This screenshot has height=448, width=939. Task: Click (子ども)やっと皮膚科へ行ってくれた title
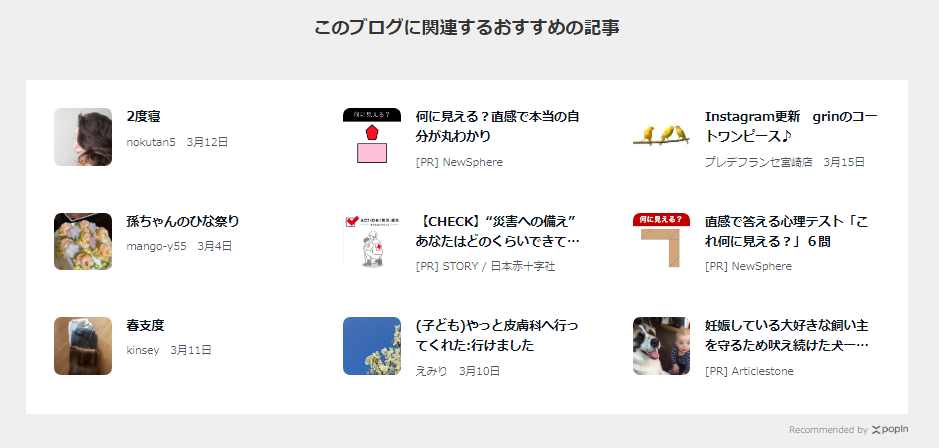(x=498, y=336)
